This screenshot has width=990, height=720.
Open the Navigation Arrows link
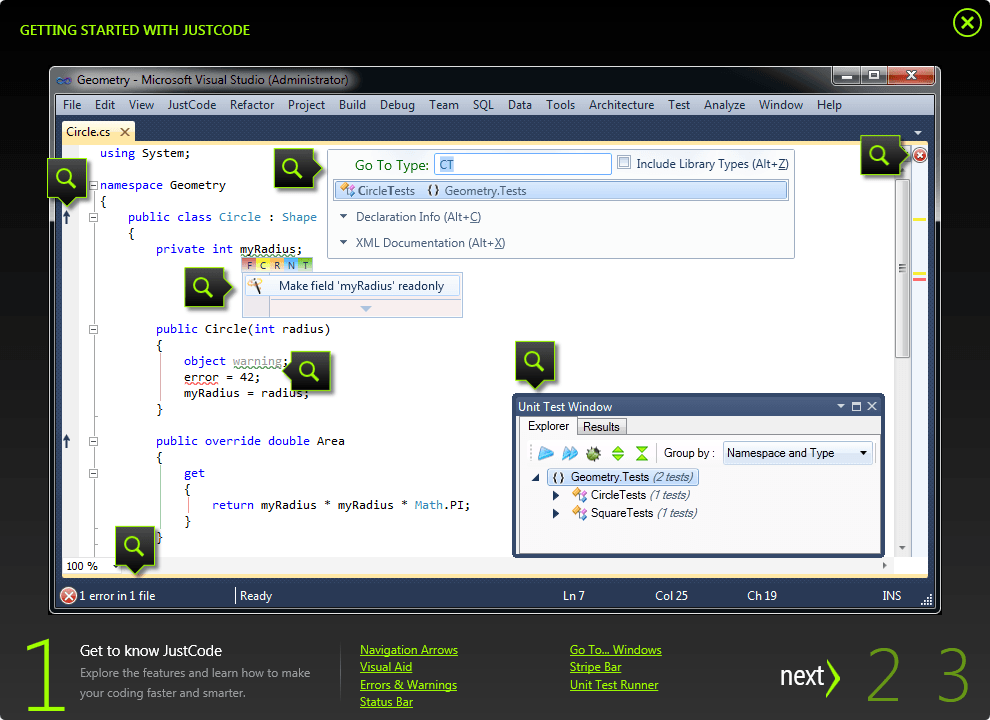coord(409,650)
